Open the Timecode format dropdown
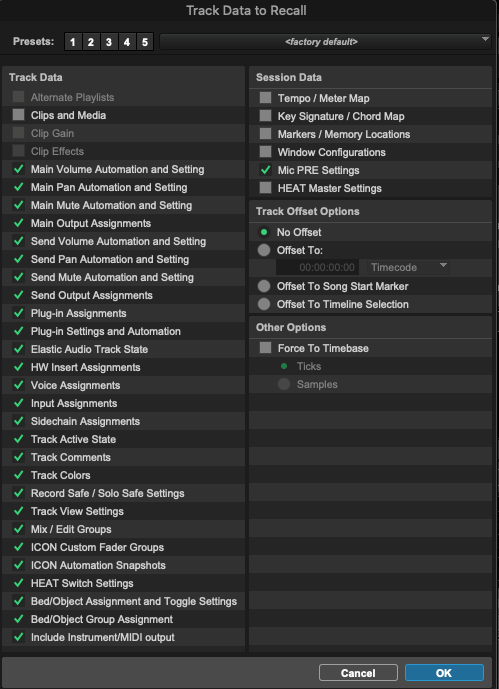499x689 pixels. coord(408,267)
